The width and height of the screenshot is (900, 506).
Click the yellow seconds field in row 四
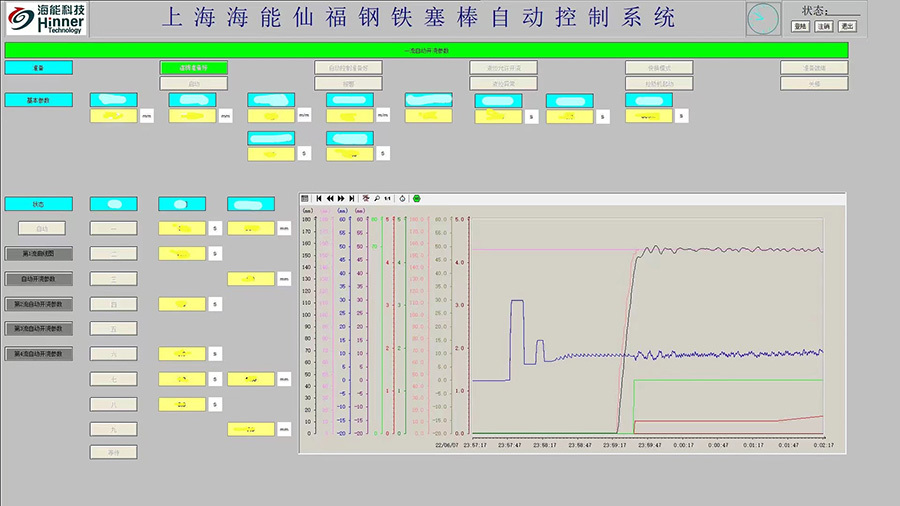click(182, 304)
